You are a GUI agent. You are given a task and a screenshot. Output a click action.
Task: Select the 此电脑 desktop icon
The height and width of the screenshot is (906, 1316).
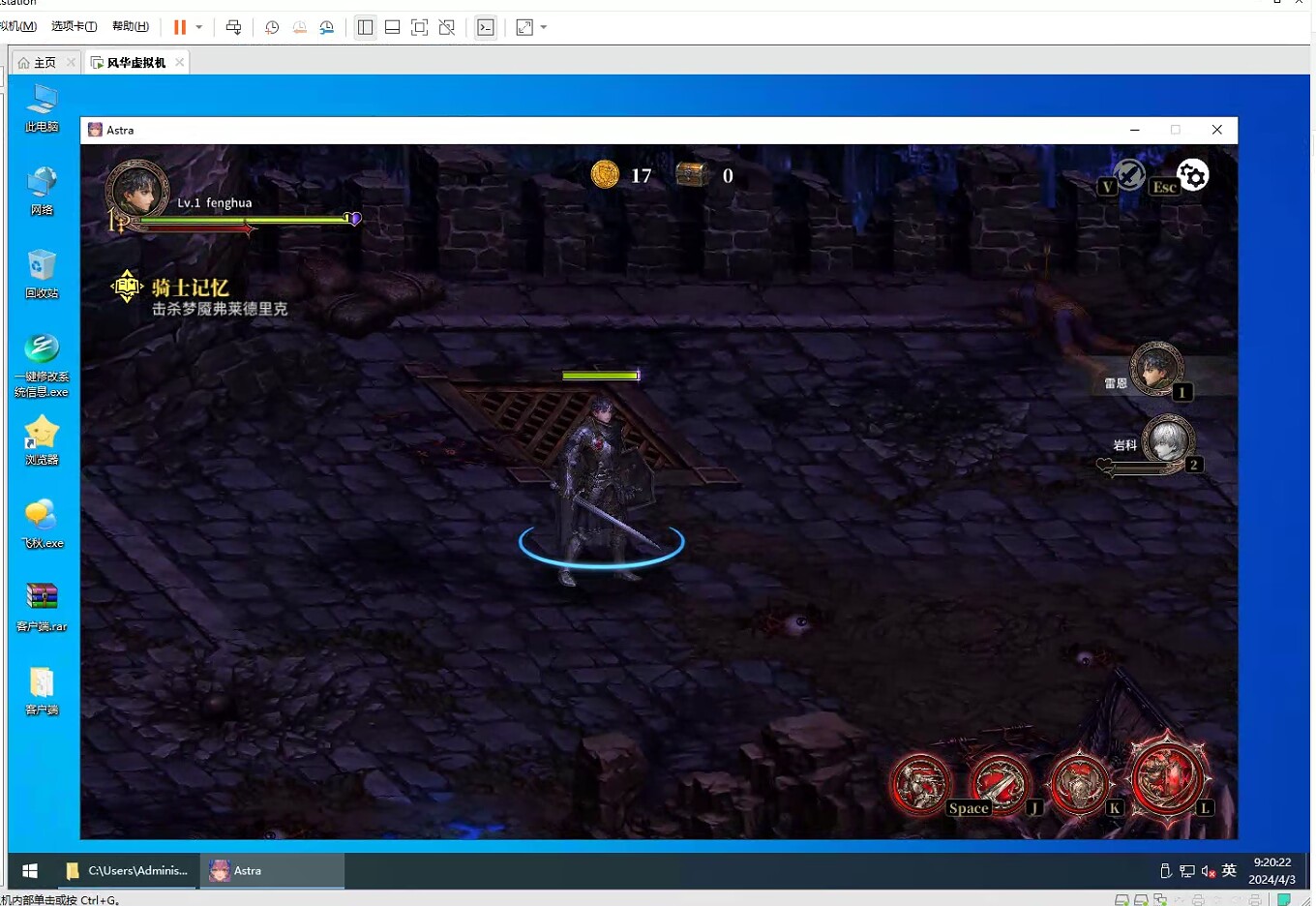(42, 107)
